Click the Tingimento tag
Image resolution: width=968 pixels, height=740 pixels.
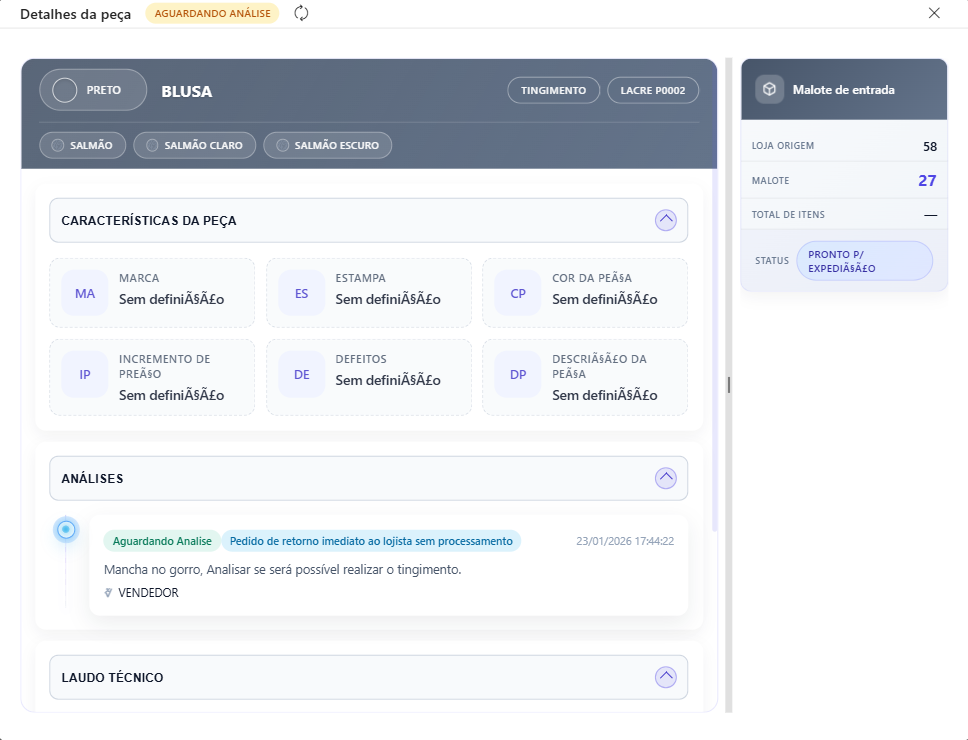pos(553,90)
